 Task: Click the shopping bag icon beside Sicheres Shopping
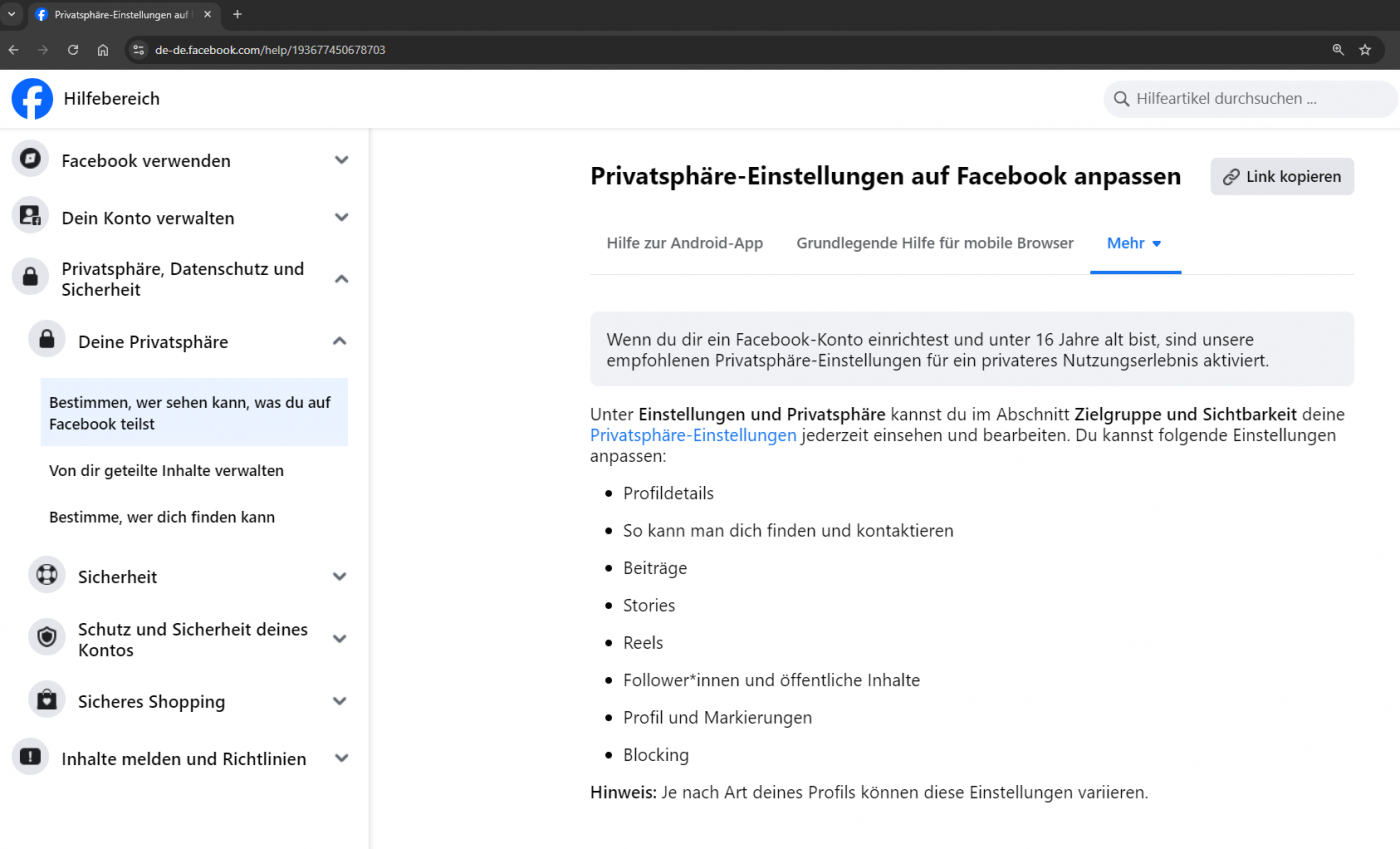point(46,700)
